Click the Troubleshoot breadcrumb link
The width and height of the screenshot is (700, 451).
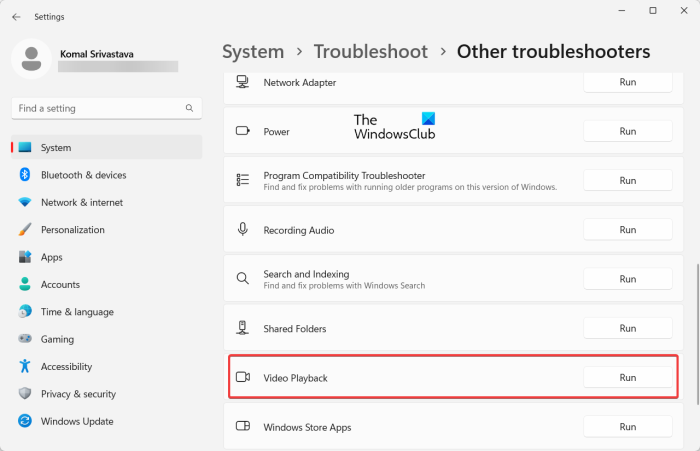(x=370, y=51)
